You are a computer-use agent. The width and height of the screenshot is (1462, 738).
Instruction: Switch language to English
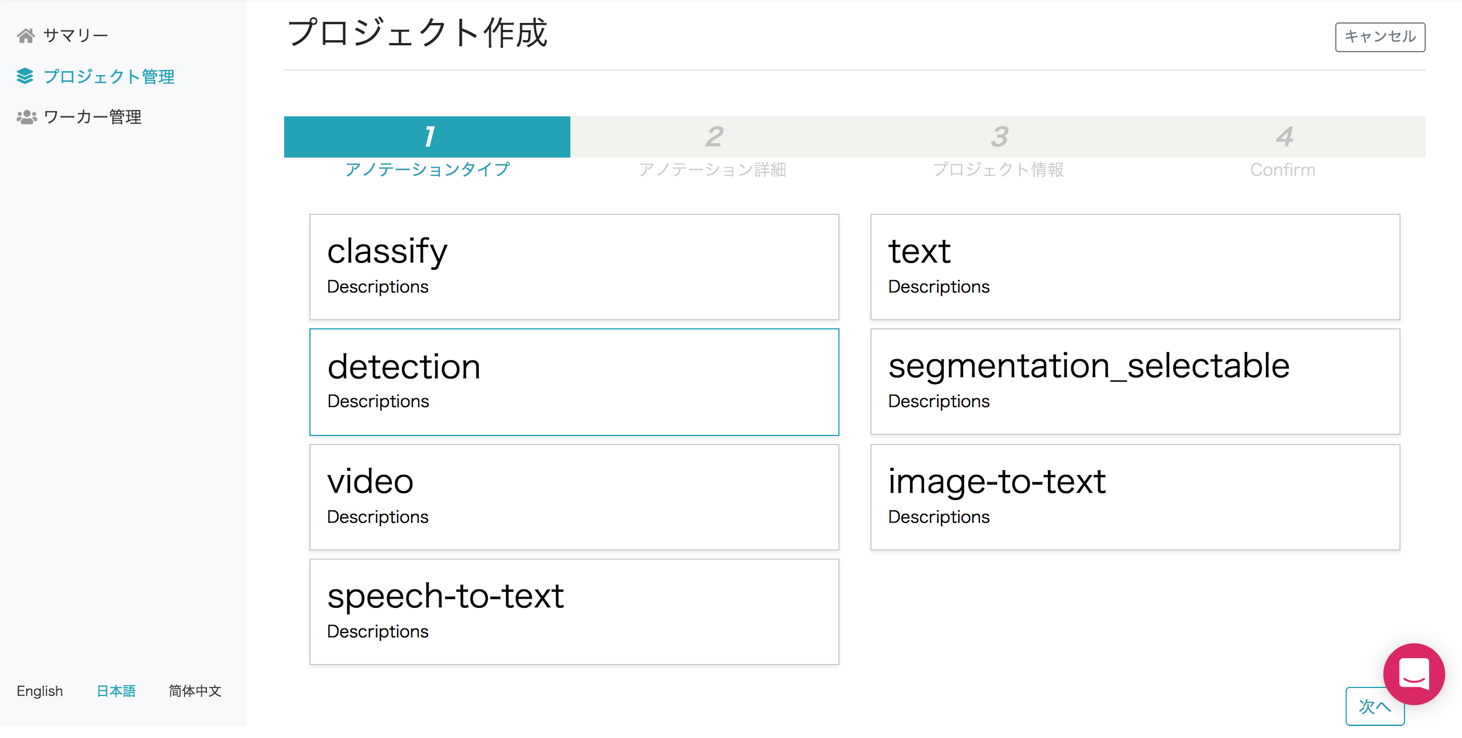pyautogui.click(x=40, y=691)
